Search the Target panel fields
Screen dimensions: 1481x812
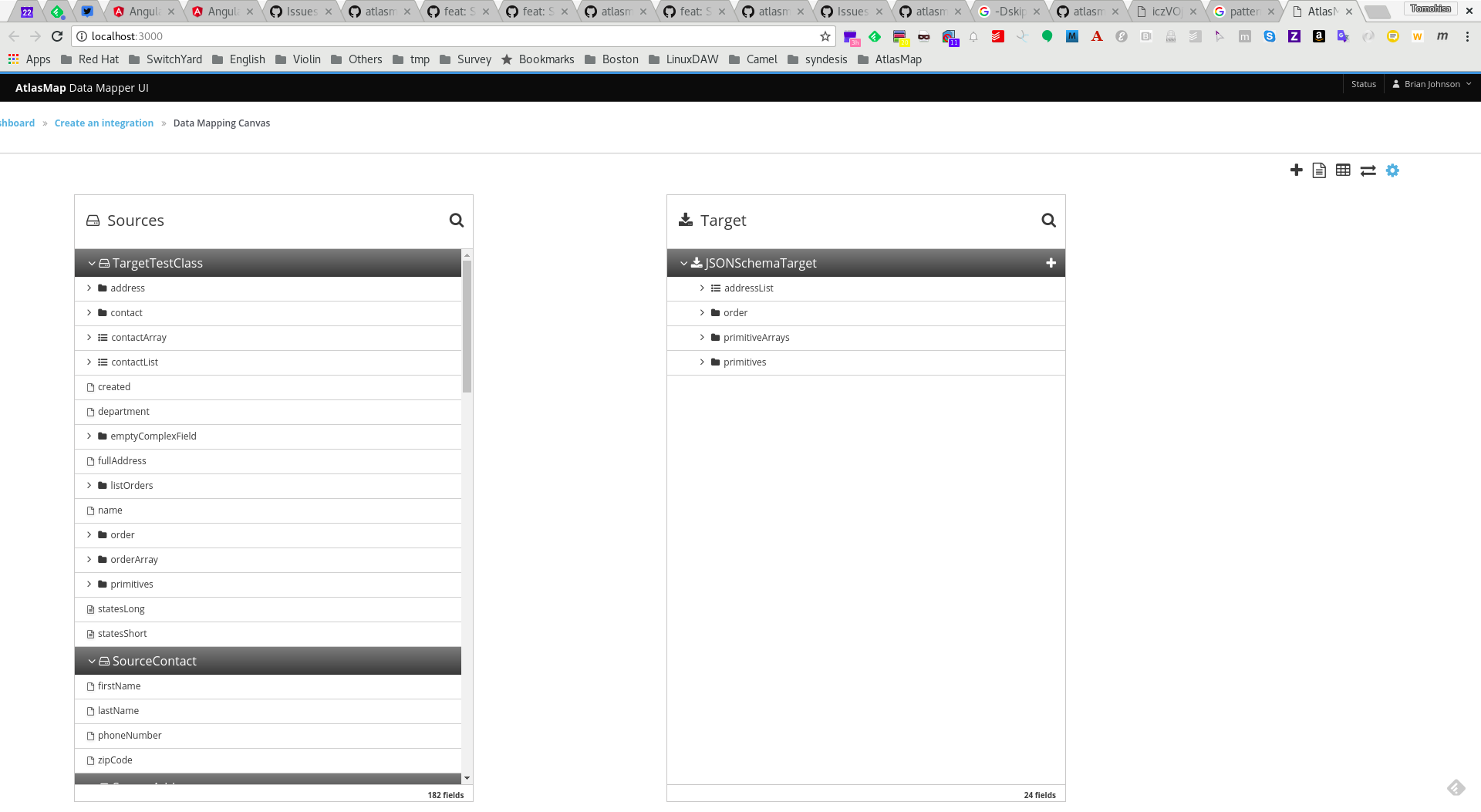point(1048,221)
